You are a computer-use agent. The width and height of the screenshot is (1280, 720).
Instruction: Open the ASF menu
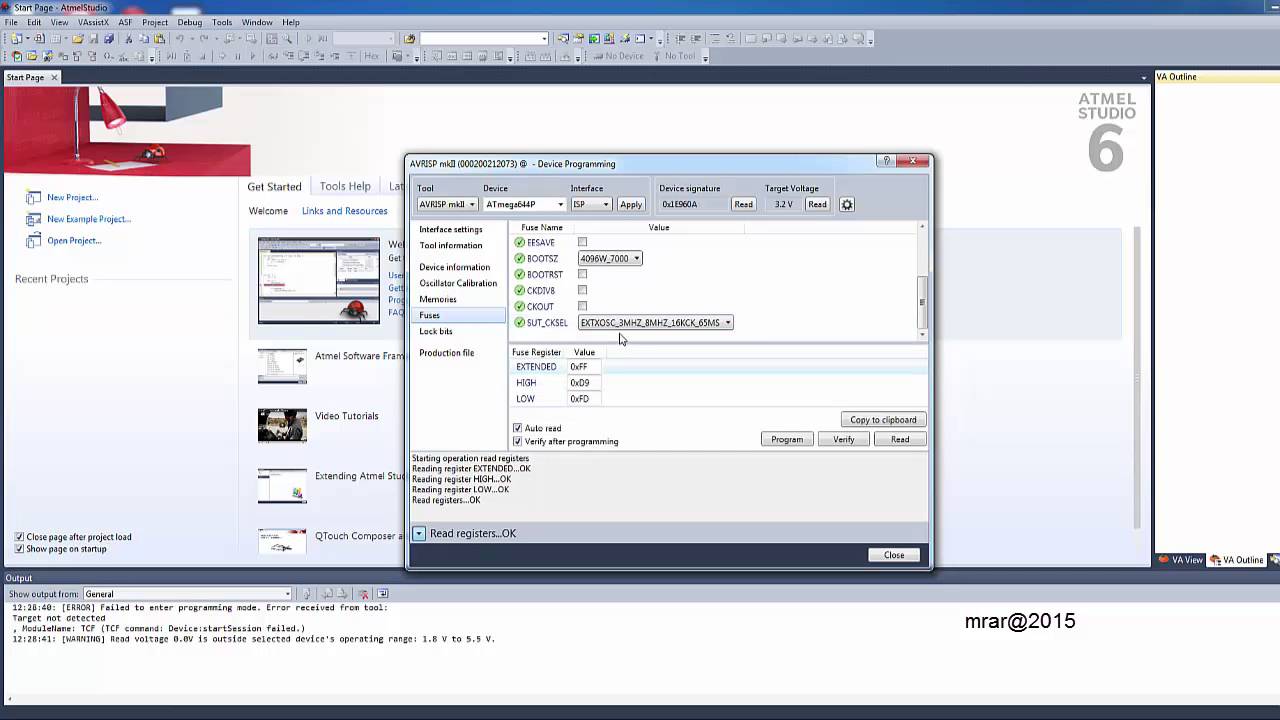(x=125, y=22)
